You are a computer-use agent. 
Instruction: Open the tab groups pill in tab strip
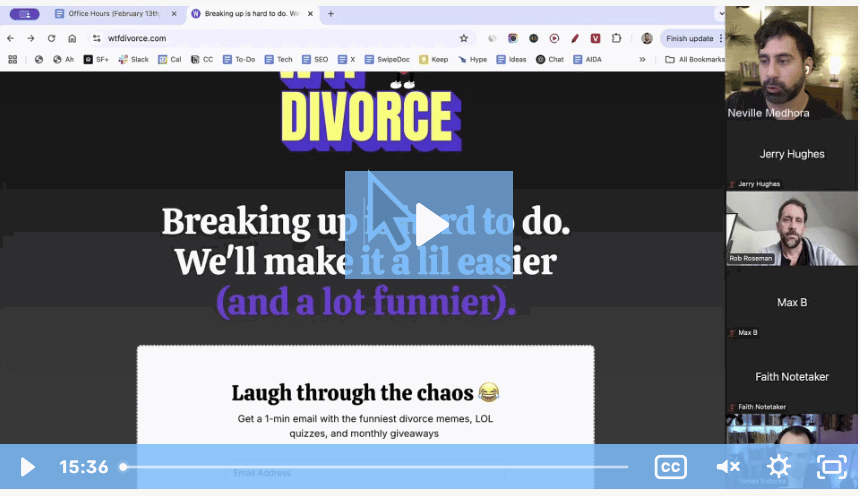pyautogui.click(x=25, y=14)
